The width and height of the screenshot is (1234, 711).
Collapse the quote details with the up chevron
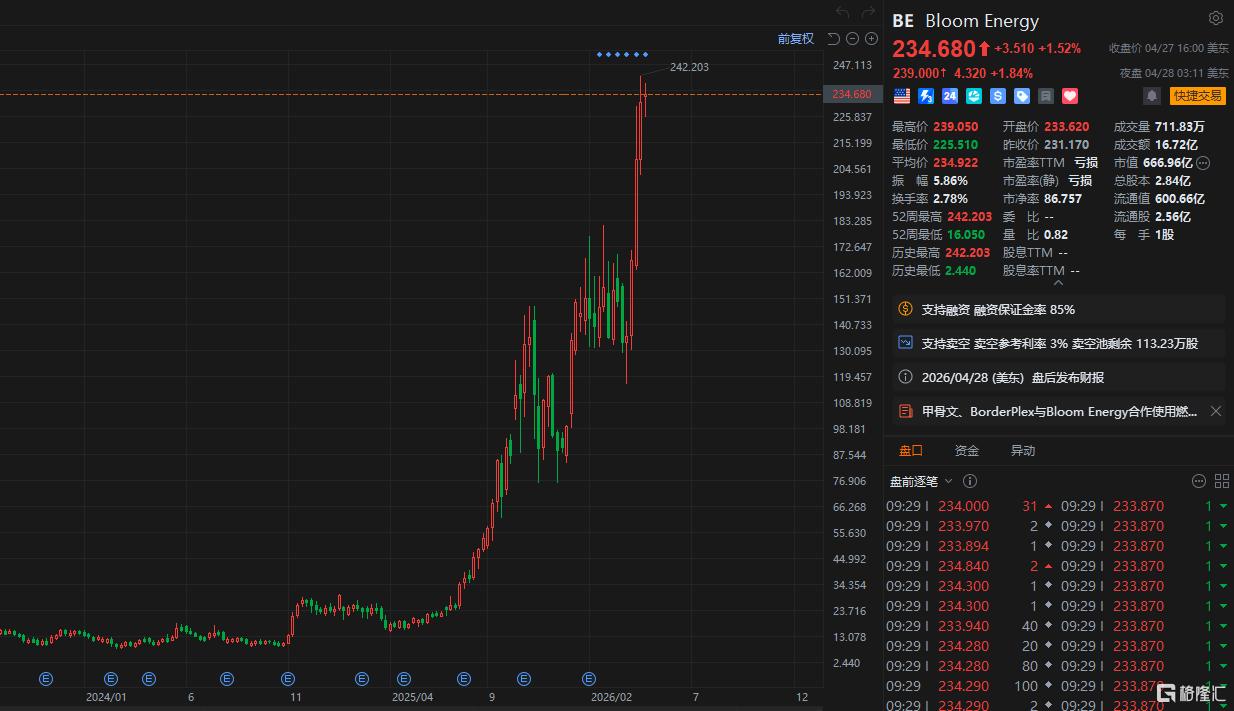[1058, 282]
